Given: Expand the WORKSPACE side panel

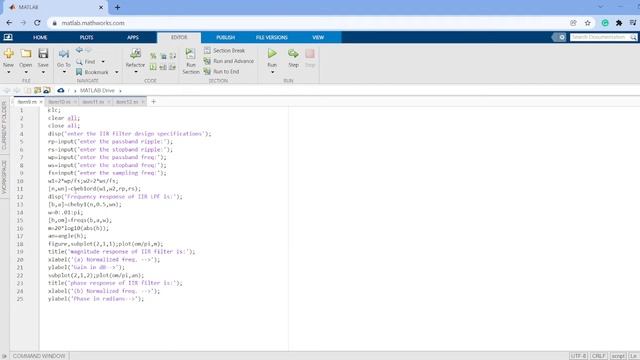Looking at the screenshot, I should pyautogui.click(x=4, y=177).
